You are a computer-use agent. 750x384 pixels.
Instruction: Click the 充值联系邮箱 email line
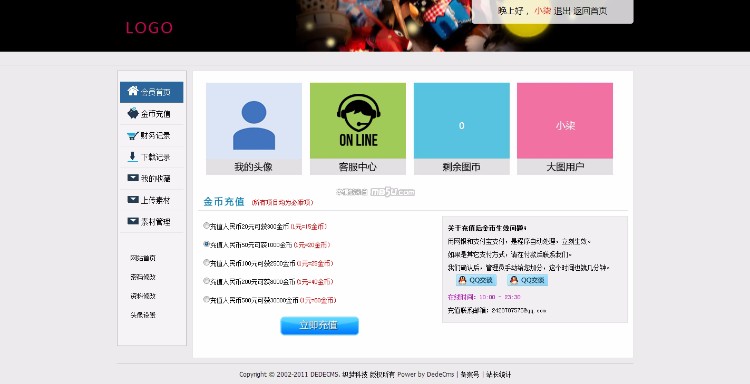496,310
